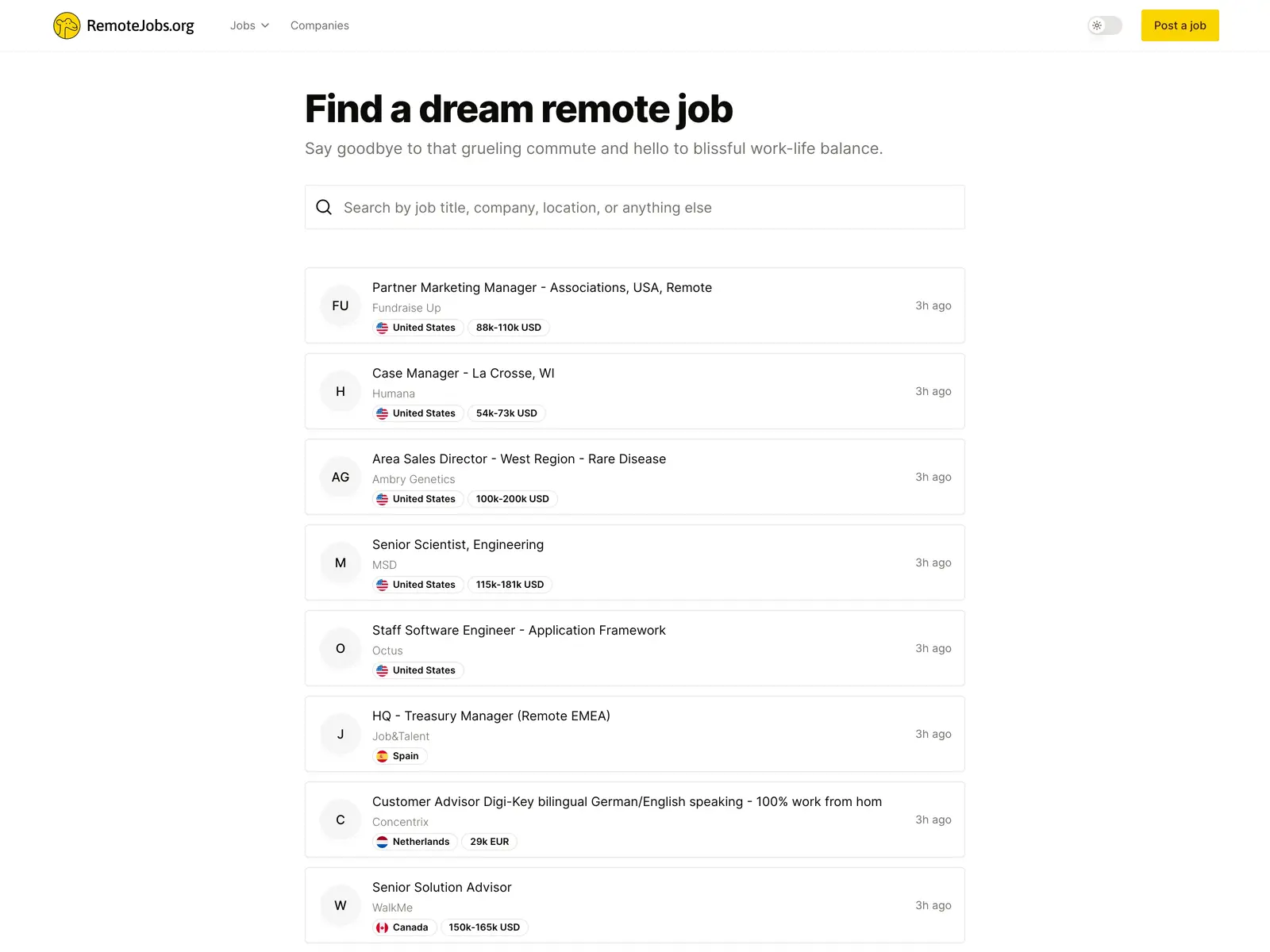Click the O avatar for Octus

pyautogui.click(x=341, y=648)
